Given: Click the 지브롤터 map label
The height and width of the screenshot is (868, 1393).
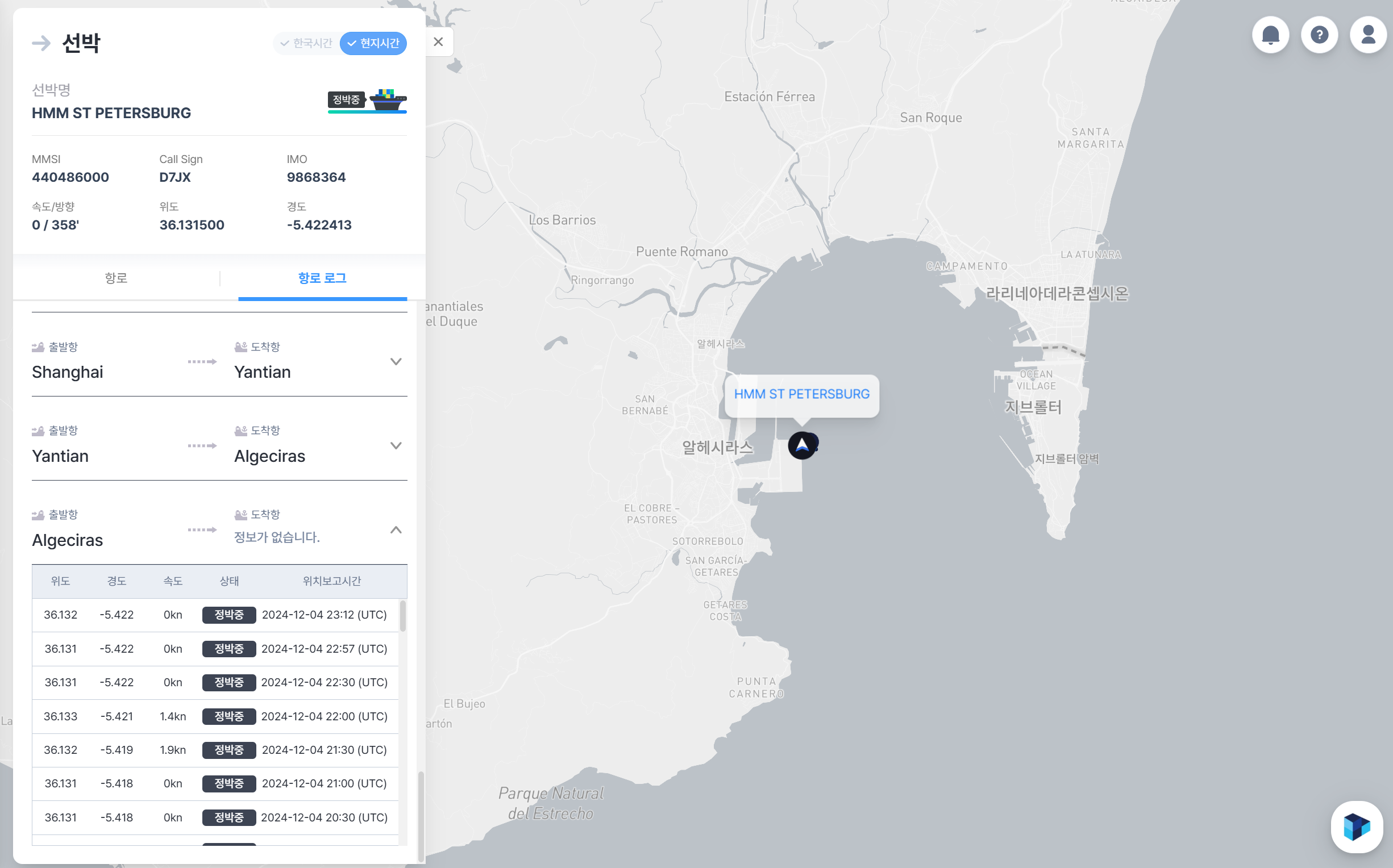Looking at the screenshot, I should (x=1033, y=407).
